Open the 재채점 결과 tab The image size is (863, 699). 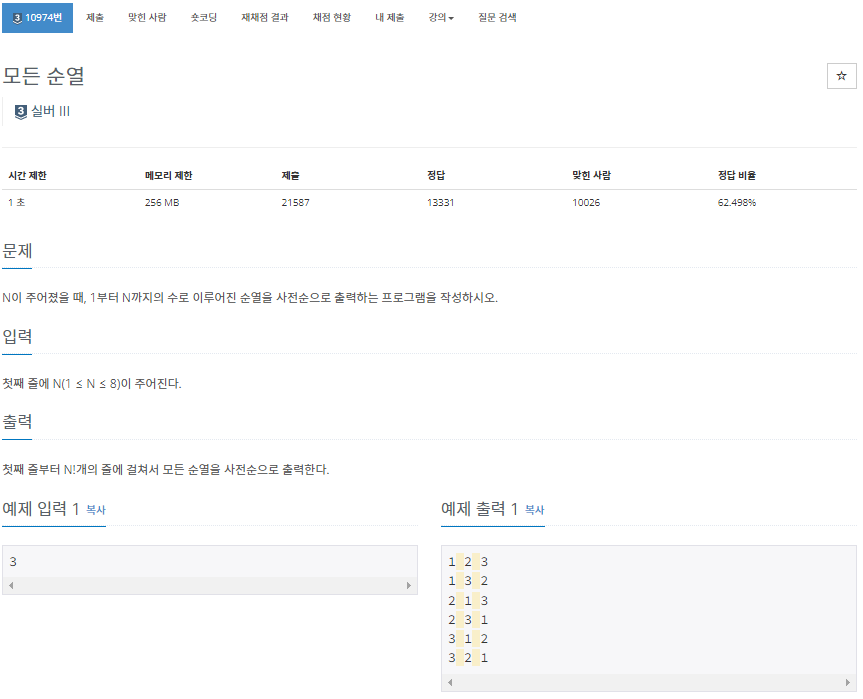tap(265, 18)
